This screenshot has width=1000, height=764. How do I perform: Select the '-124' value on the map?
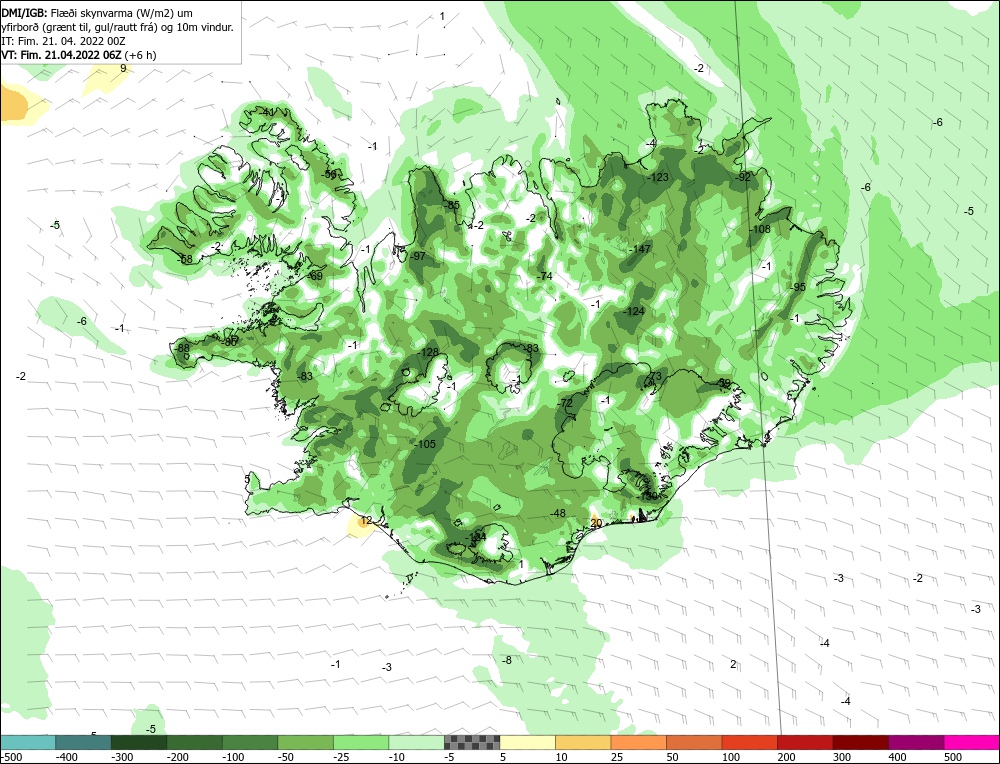pos(633,311)
